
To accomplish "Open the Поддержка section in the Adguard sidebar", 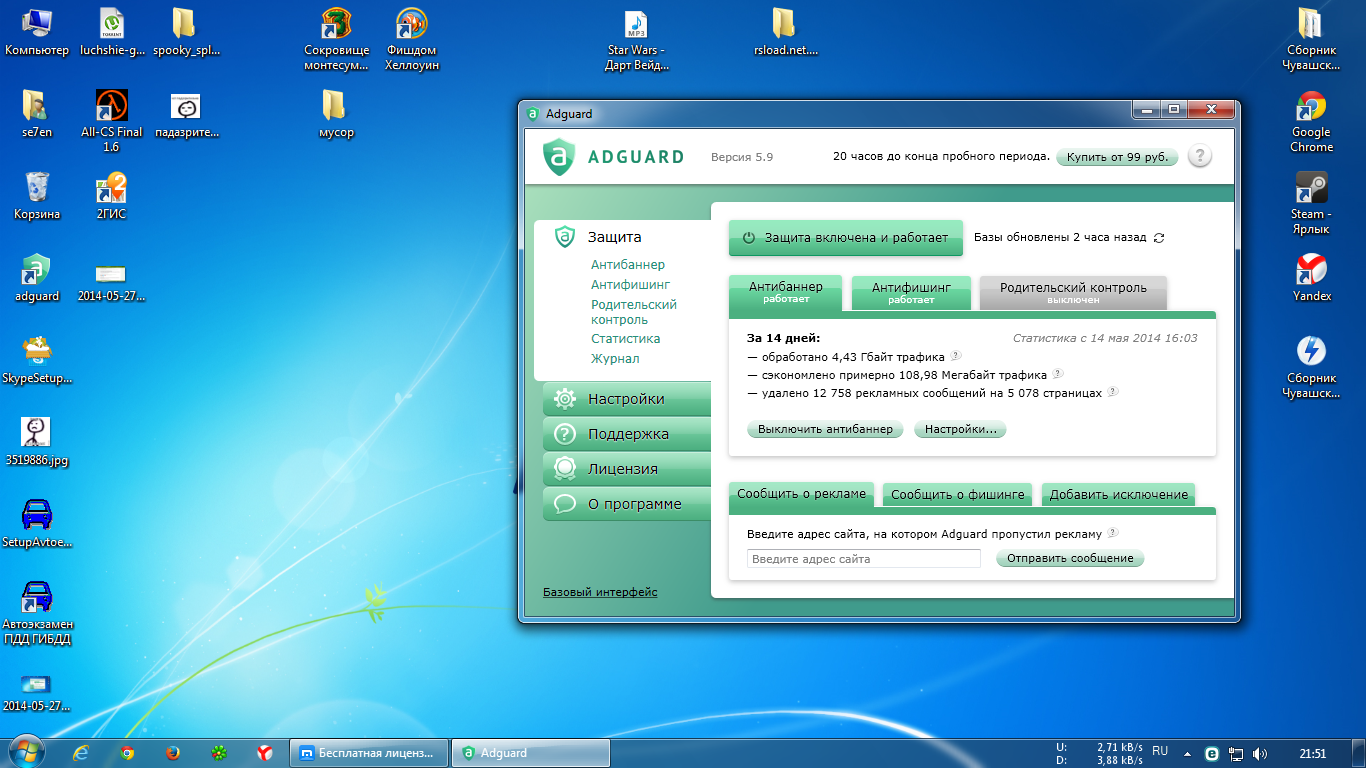I will coord(627,434).
